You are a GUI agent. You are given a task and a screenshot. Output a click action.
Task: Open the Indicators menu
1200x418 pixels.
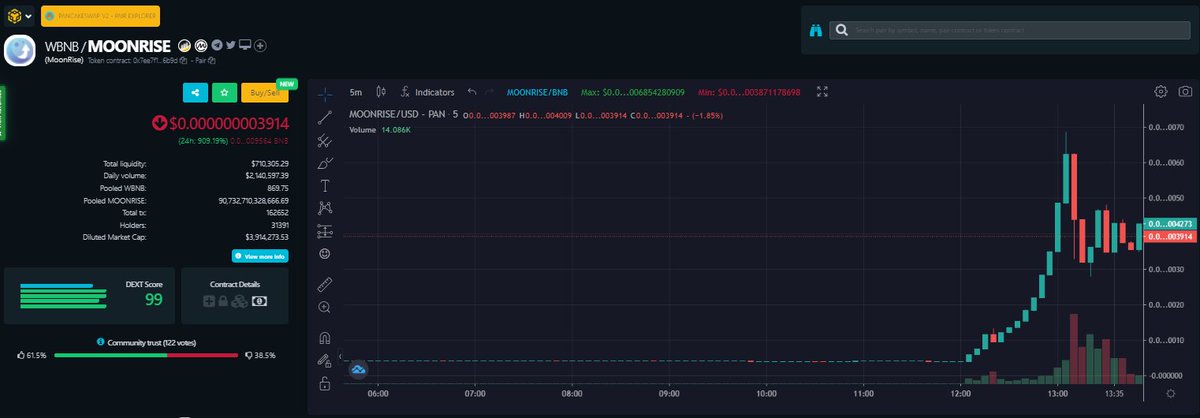click(427, 92)
